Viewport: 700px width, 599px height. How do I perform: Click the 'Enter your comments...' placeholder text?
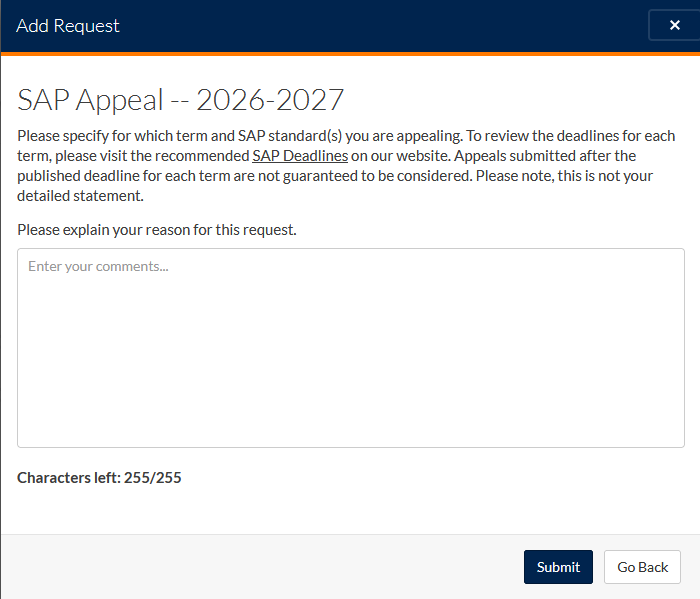click(98, 266)
